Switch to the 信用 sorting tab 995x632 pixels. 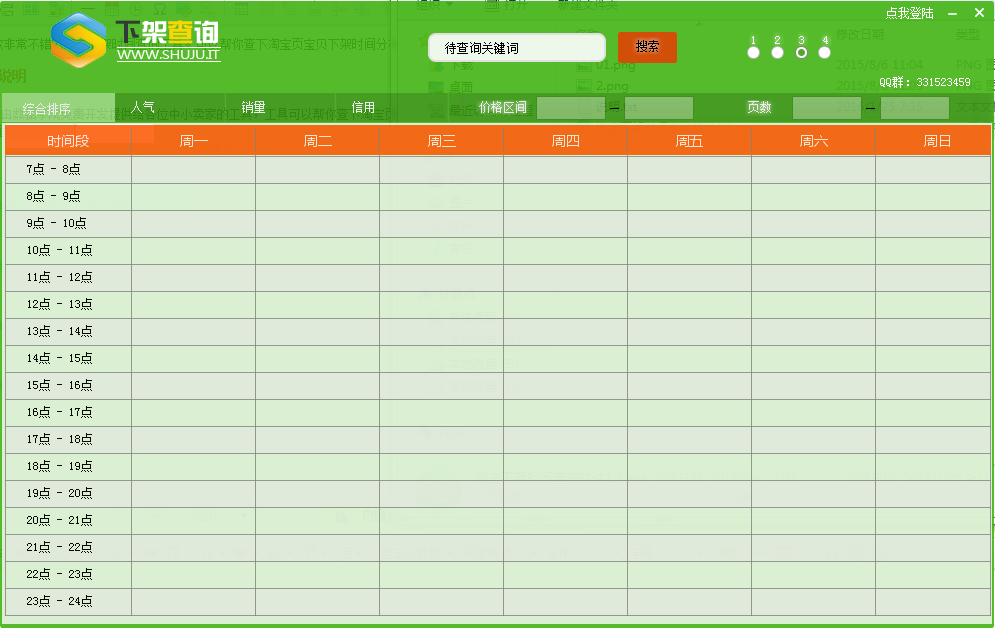coord(363,107)
